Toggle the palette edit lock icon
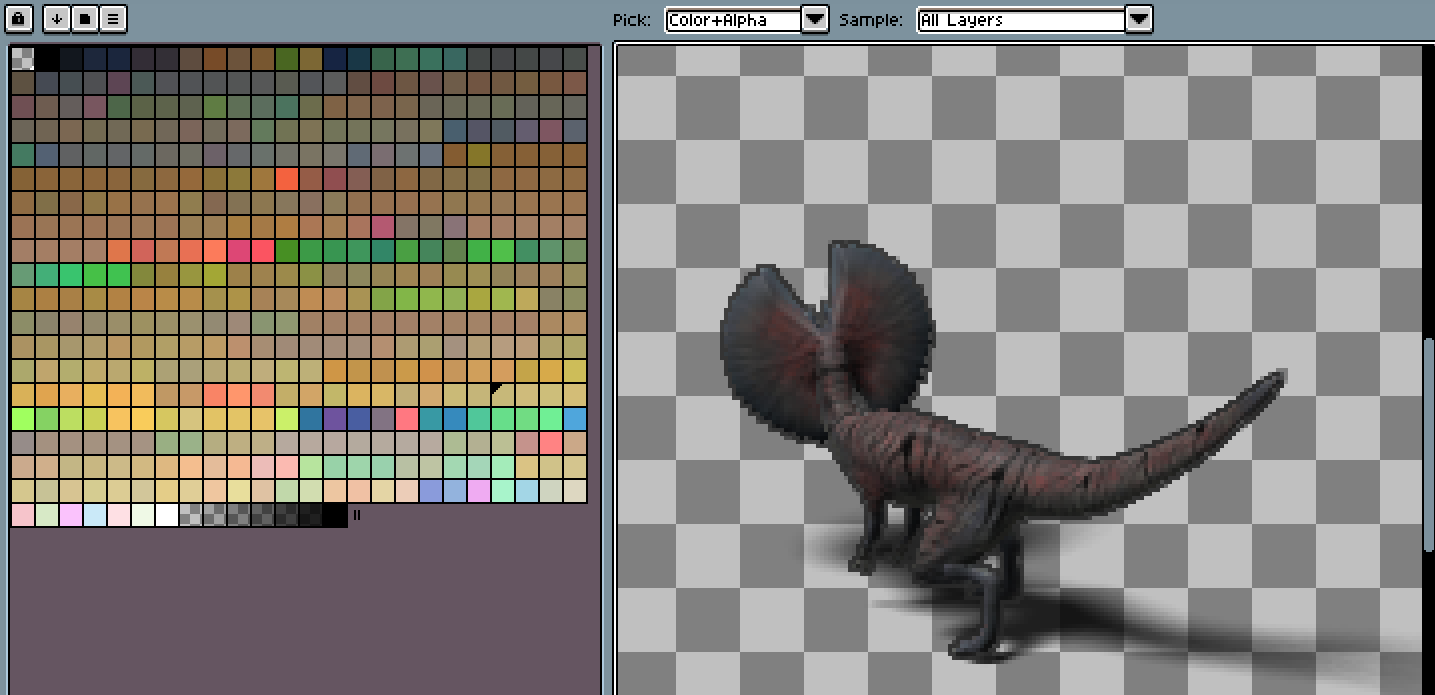This screenshot has width=1435, height=695. (20, 18)
